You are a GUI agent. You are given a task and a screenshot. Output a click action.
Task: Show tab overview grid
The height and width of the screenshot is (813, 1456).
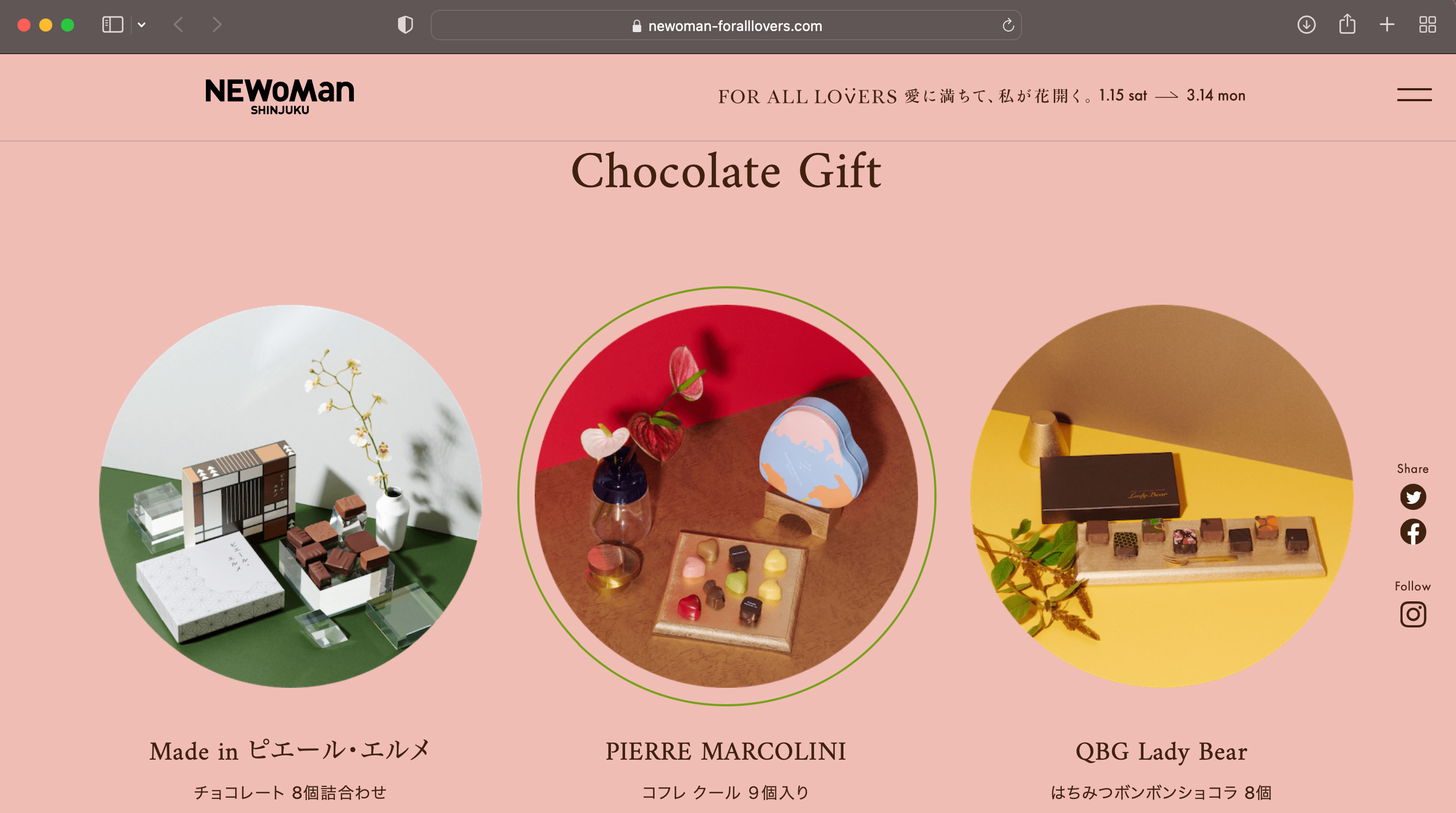(1427, 25)
